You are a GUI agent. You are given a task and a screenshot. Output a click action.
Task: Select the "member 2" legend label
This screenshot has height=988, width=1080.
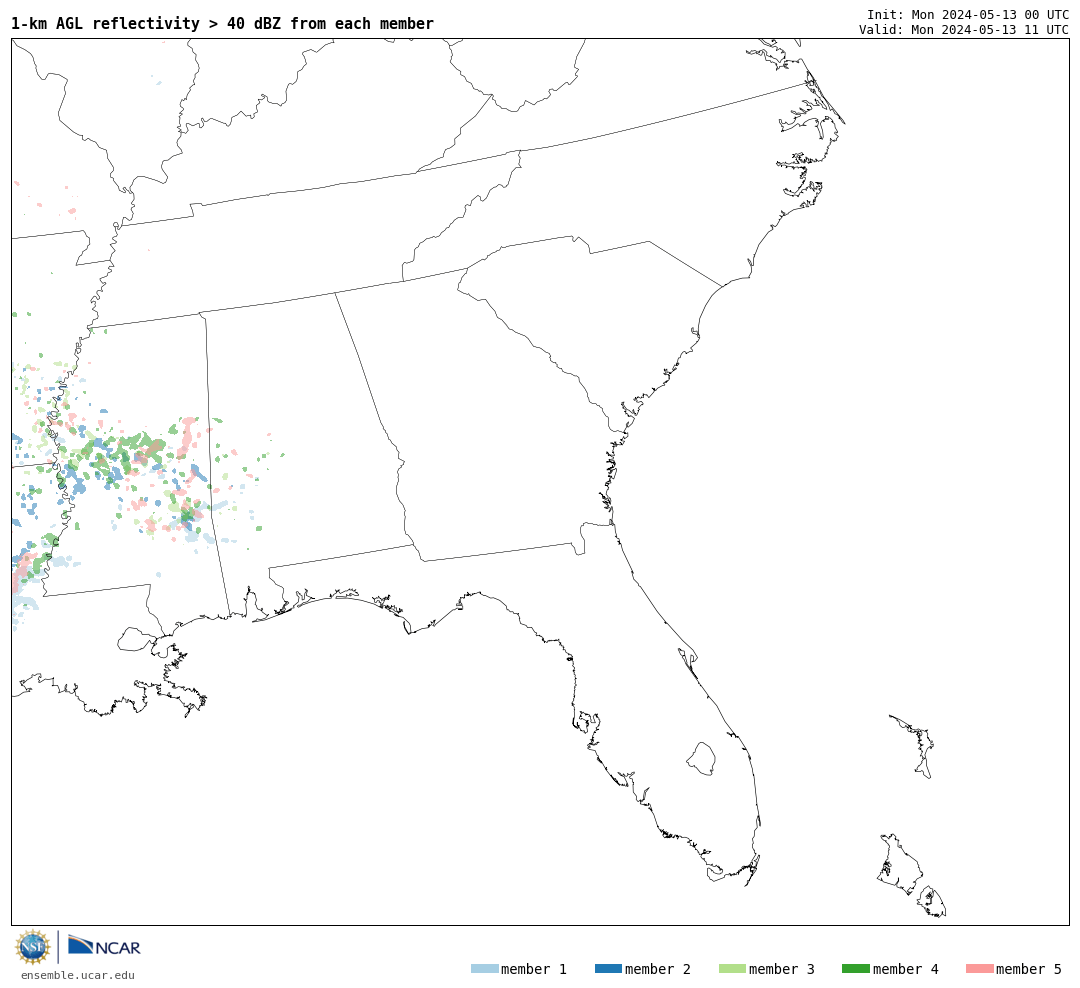pyautogui.click(x=658, y=969)
